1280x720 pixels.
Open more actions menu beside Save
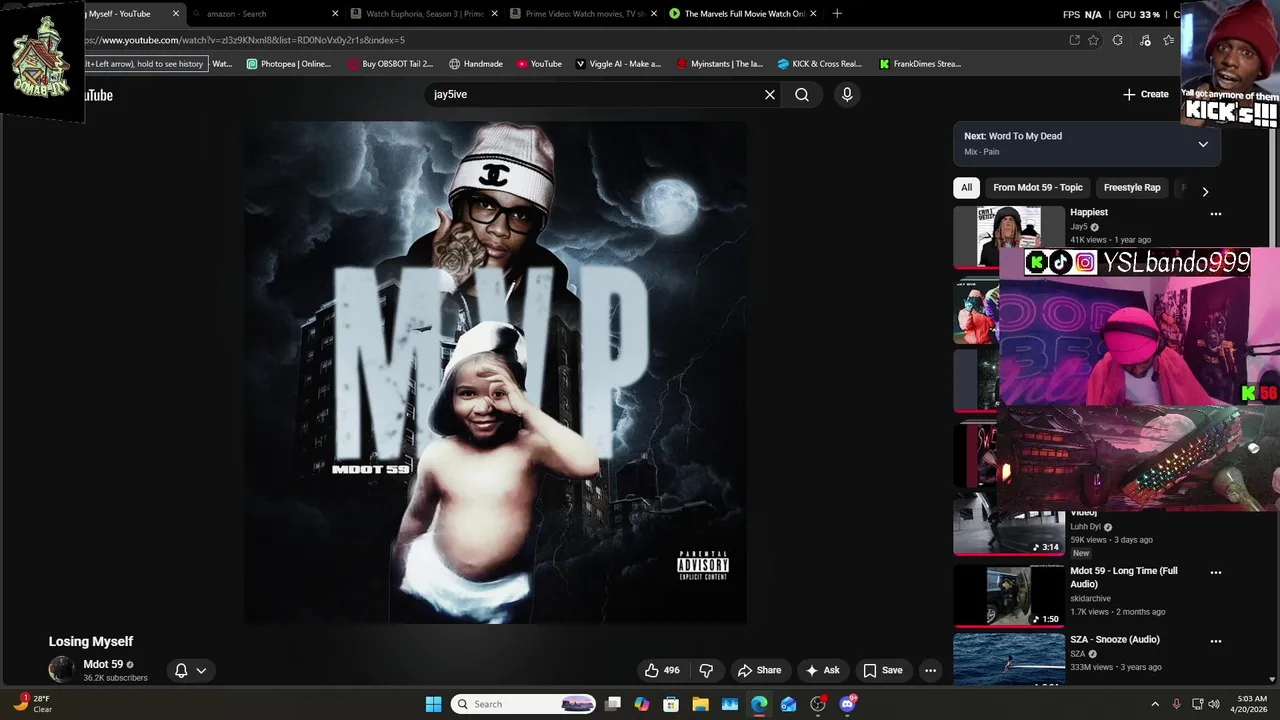coord(930,670)
